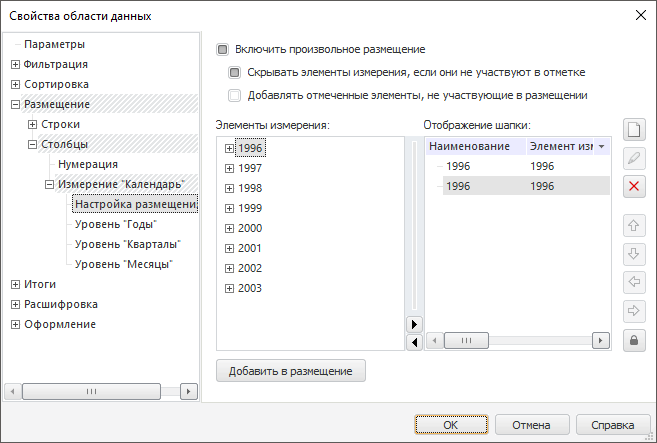Open 'Элемент изм' column header dropdown arrow
657x443 pixels.
coord(600,147)
